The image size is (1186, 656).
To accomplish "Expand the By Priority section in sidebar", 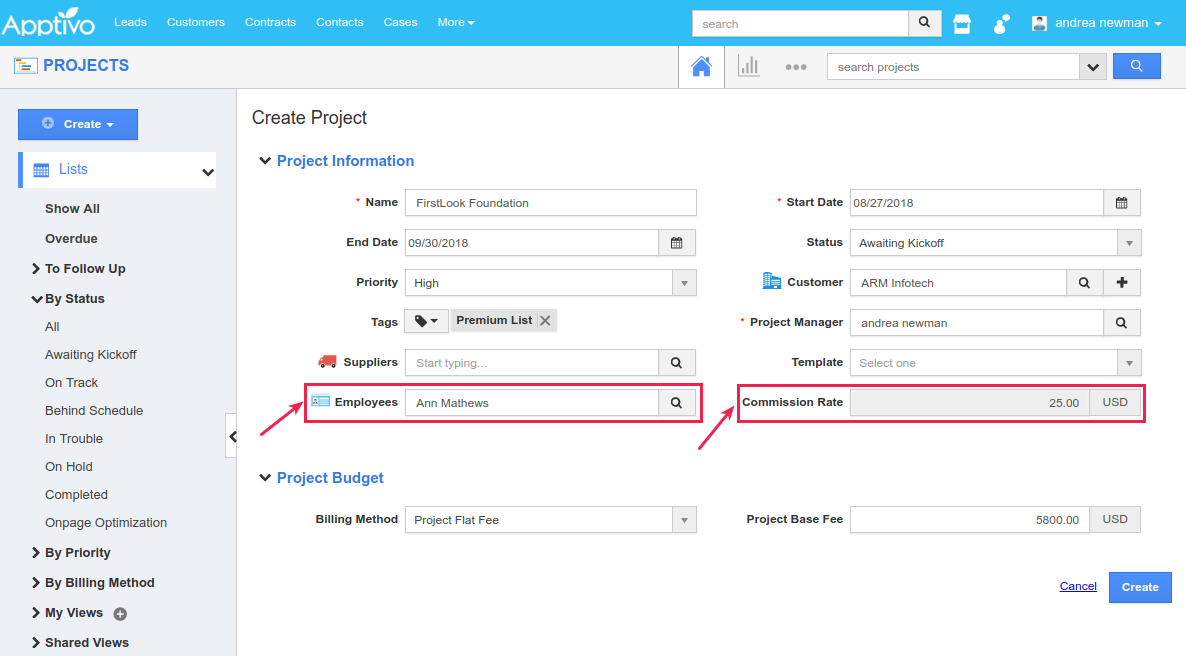I will pyautogui.click(x=72, y=552).
